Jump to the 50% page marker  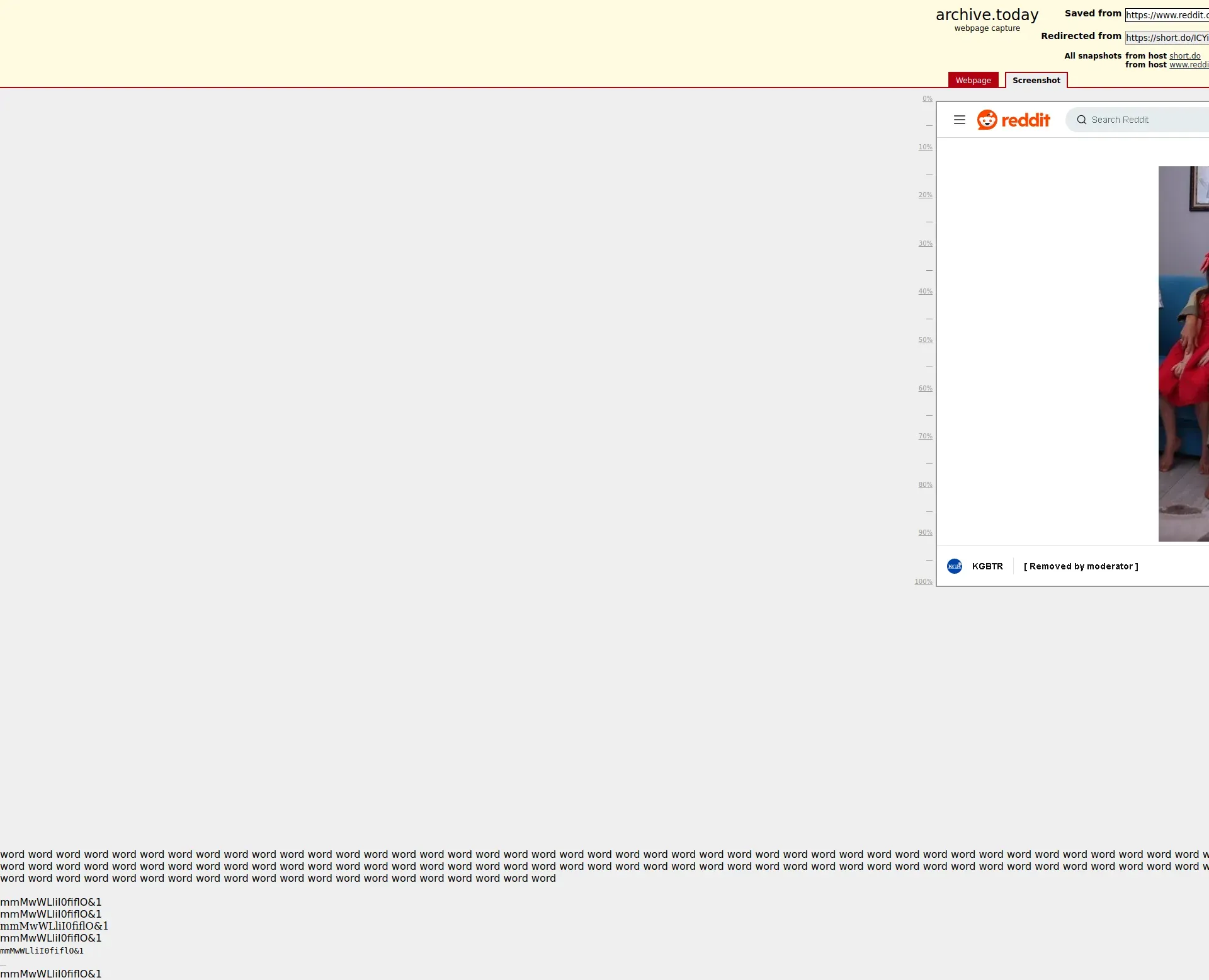click(x=925, y=339)
